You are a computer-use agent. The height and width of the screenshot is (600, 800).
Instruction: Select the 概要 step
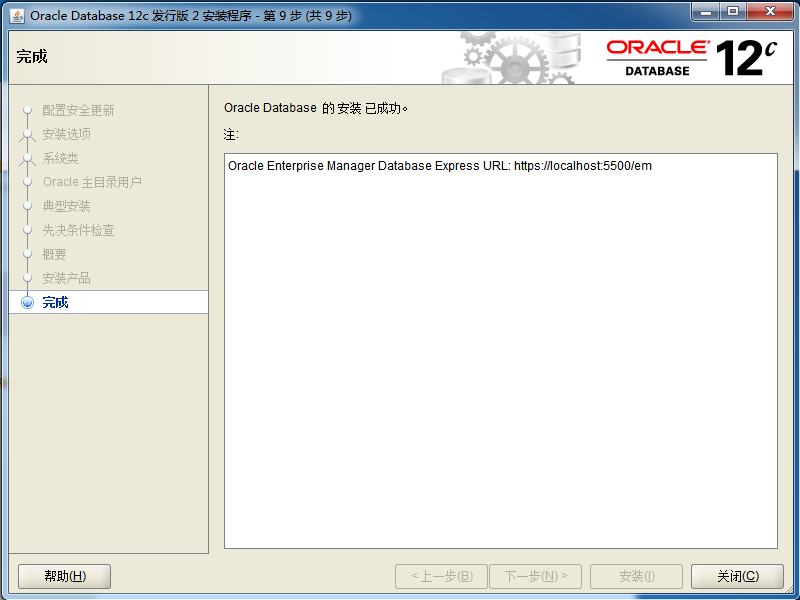click(x=54, y=254)
